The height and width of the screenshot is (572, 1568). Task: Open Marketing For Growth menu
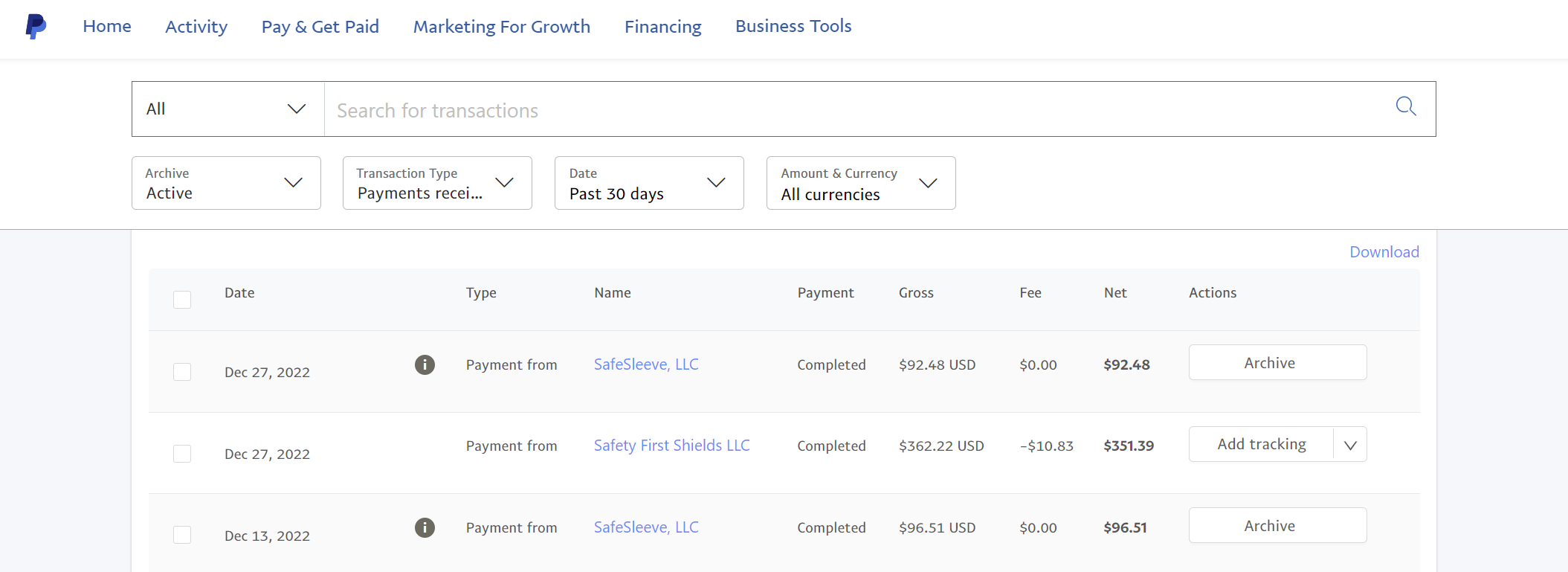(x=502, y=27)
